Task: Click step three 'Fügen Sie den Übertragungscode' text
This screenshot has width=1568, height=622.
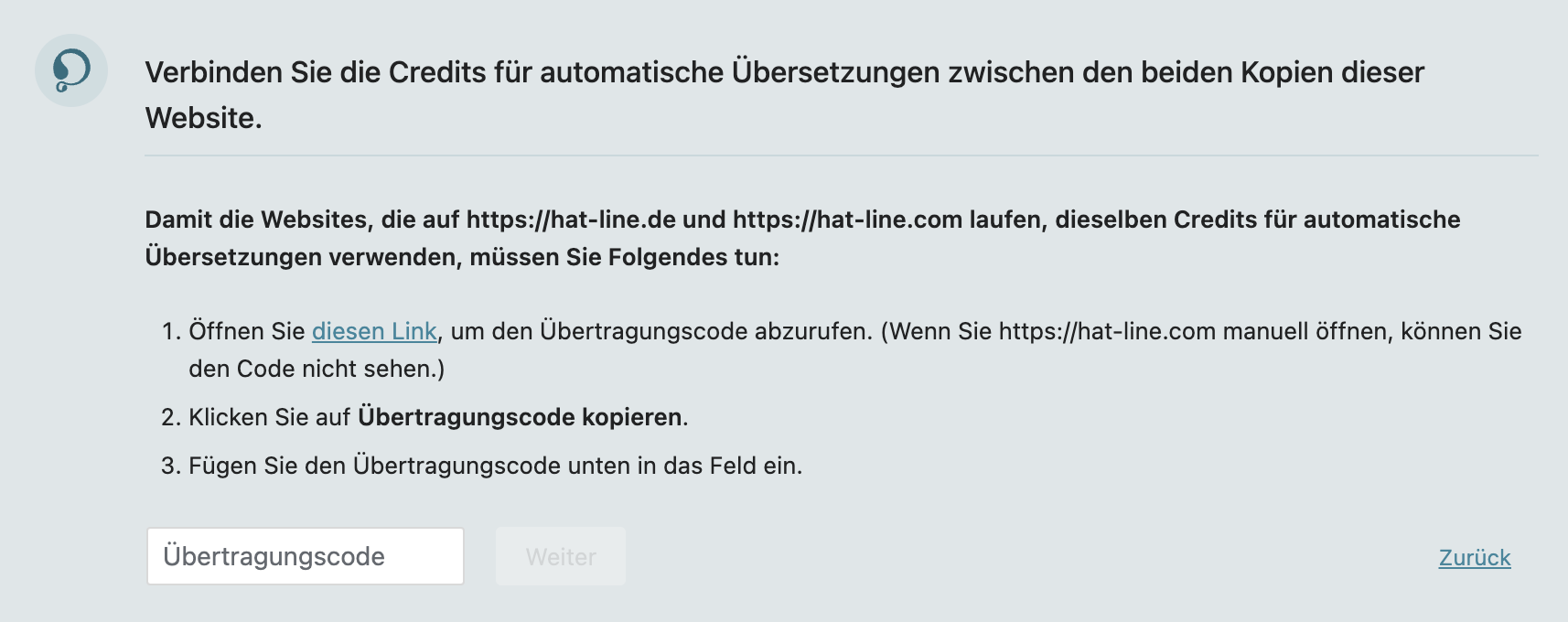Action: point(494,466)
